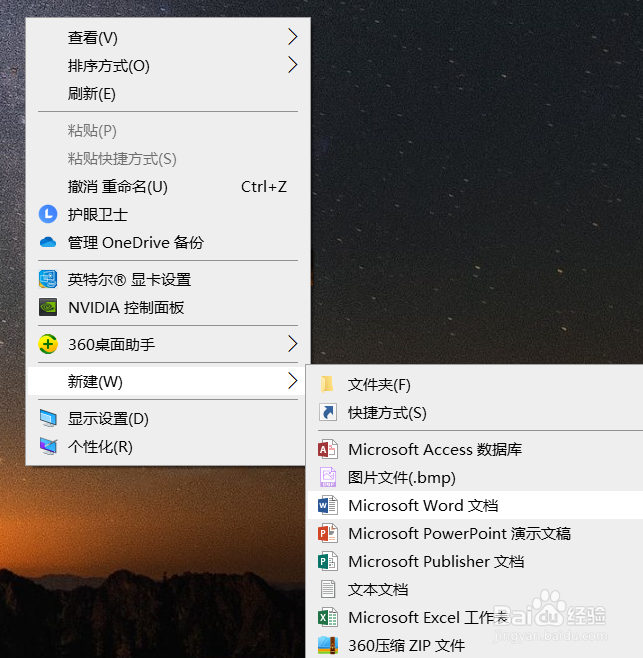Create a new 文本文档
Image resolution: width=643 pixels, height=658 pixels.
(x=476, y=590)
